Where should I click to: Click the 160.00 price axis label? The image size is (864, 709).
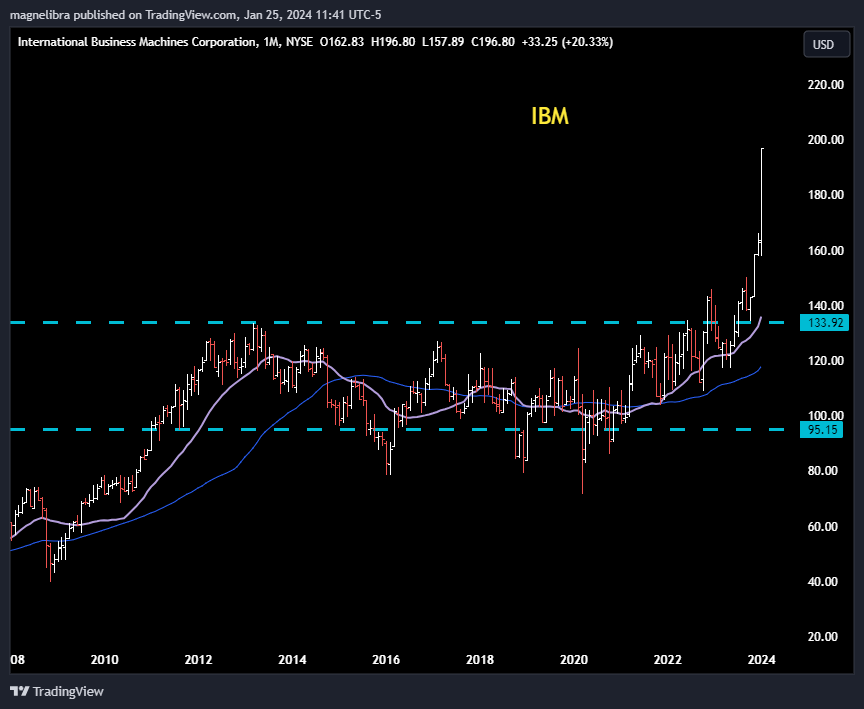(825, 250)
